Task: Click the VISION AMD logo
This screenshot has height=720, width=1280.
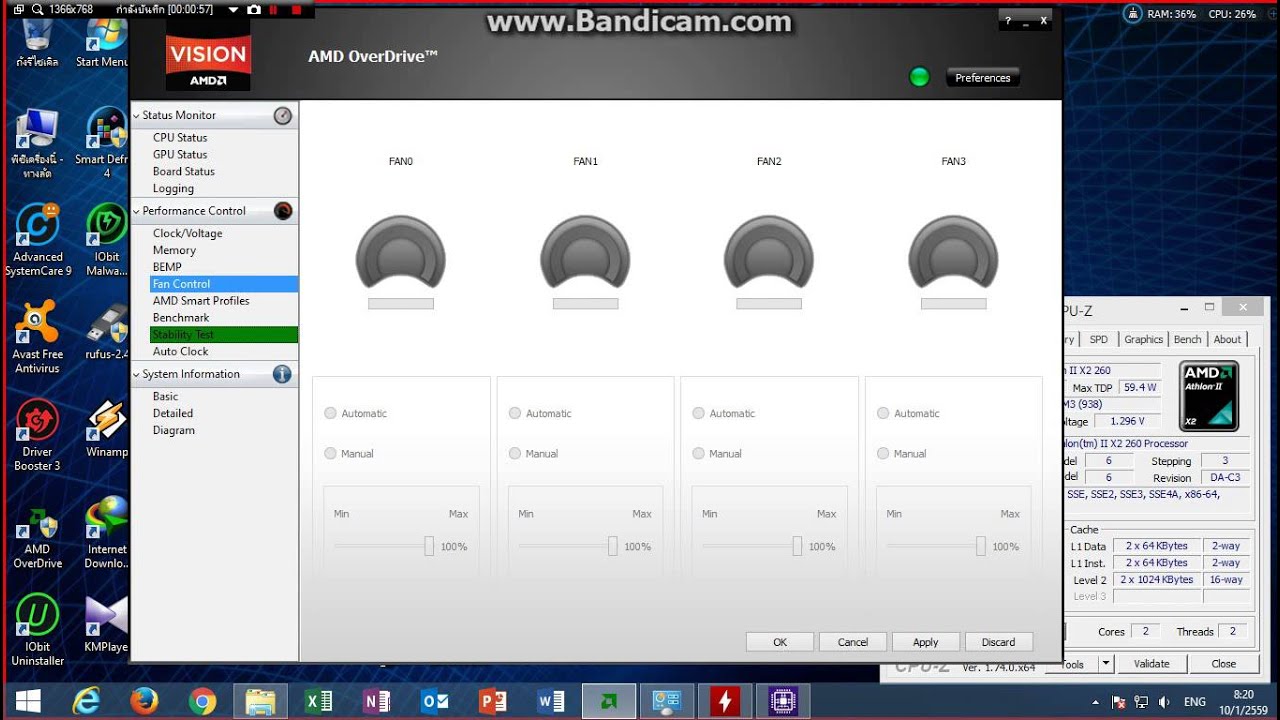Action: coord(208,59)
